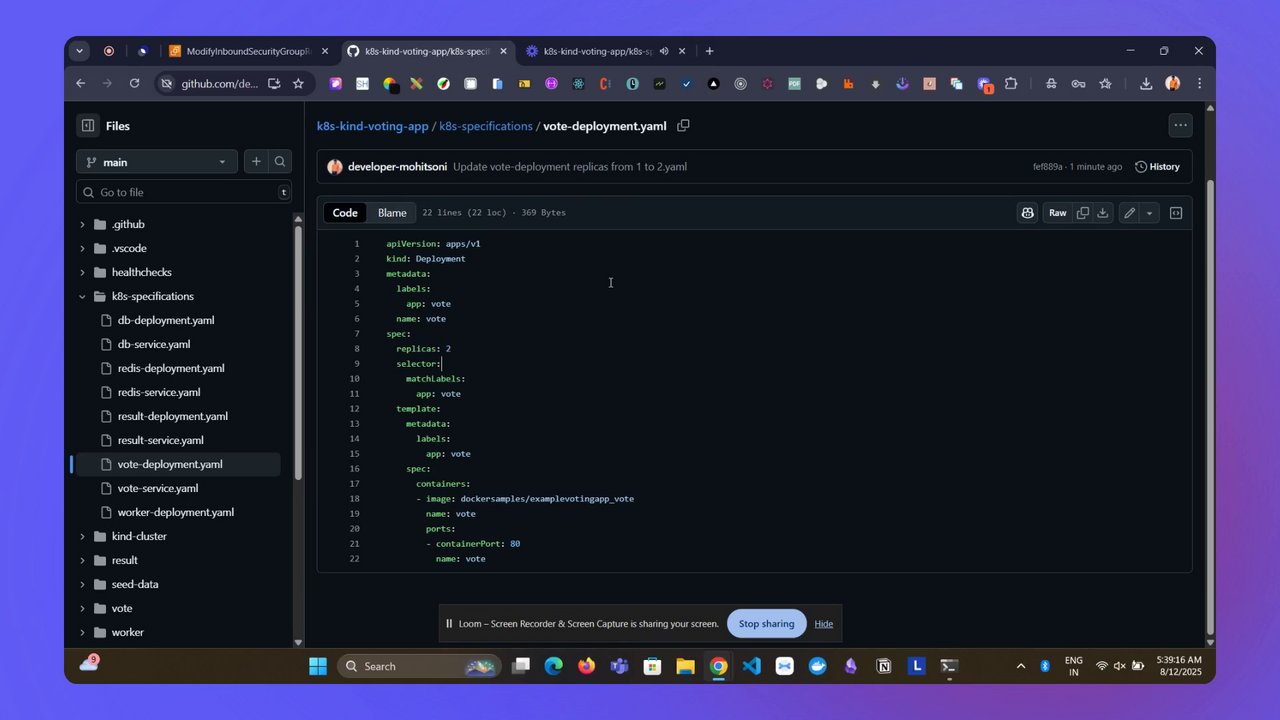This screenshot has width=1280, height=720.
Task: Bookmark this page with the star
Action: [298, 84]
